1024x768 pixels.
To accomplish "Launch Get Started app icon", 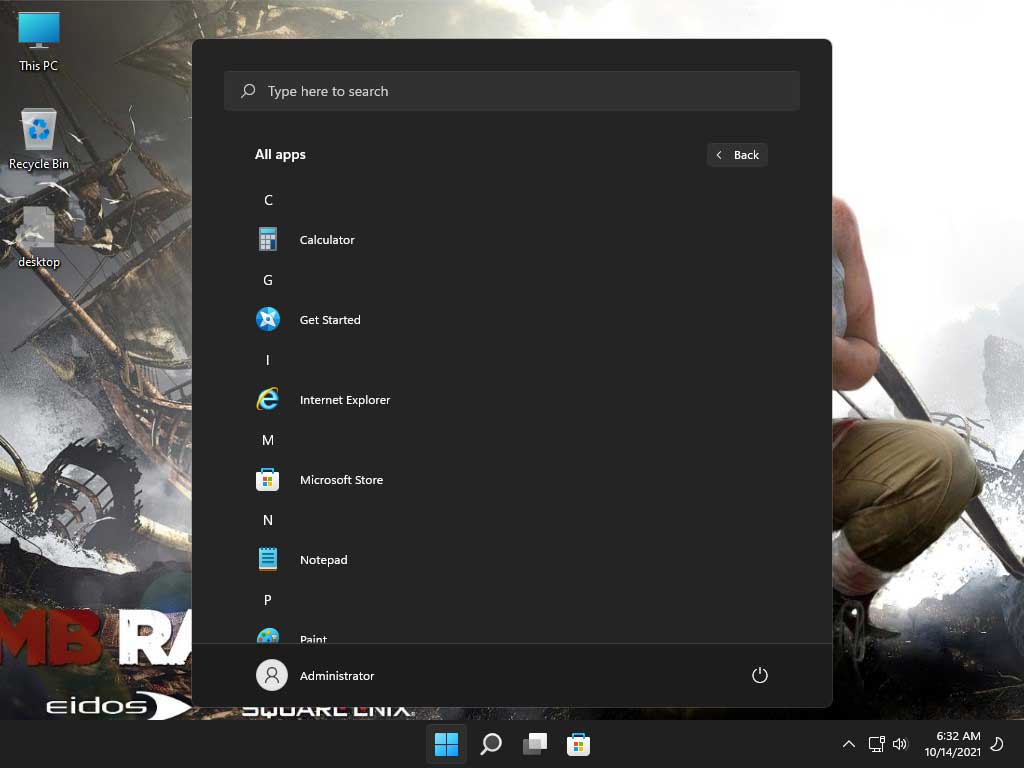I will tap(268, 319).
